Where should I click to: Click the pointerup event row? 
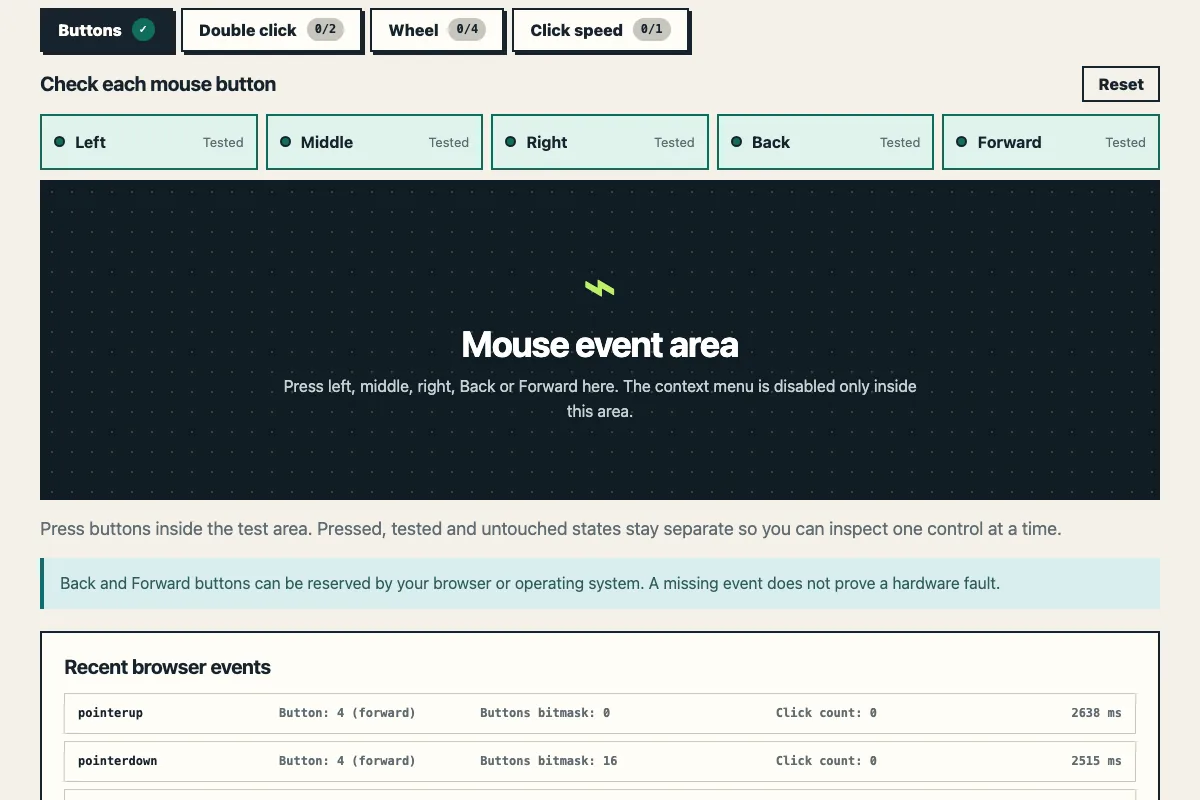pyautogui.click(x=600, y=713)
